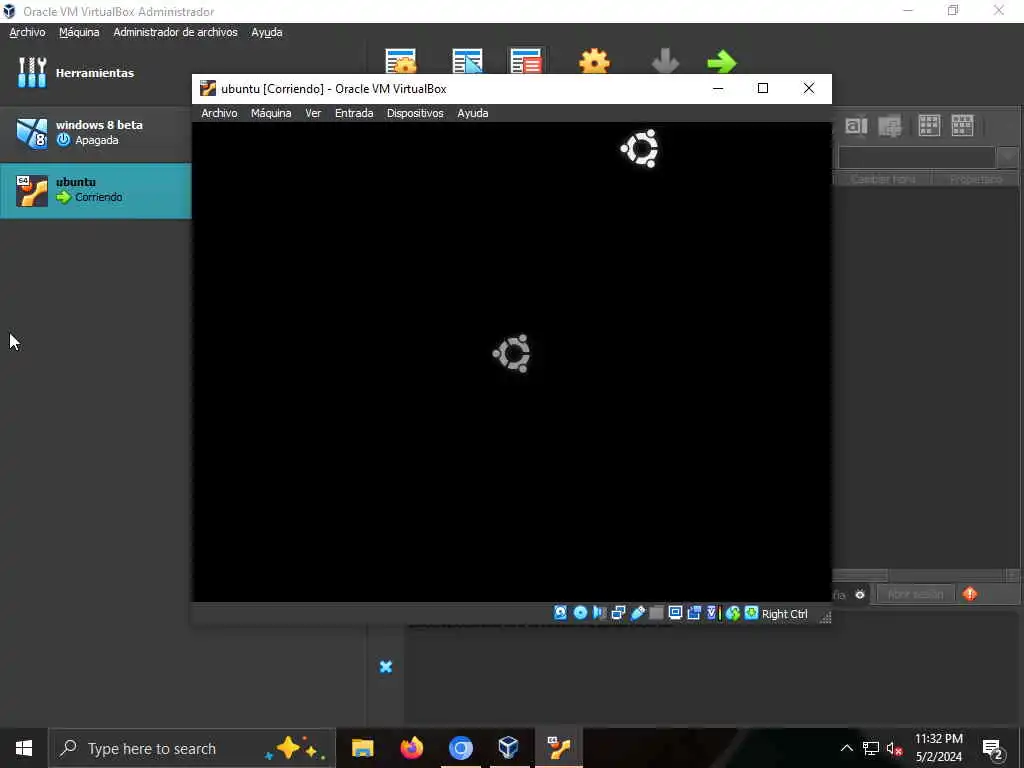Open the log toolbar icon with red lines
1024x768 pixels.
point(526,61)
